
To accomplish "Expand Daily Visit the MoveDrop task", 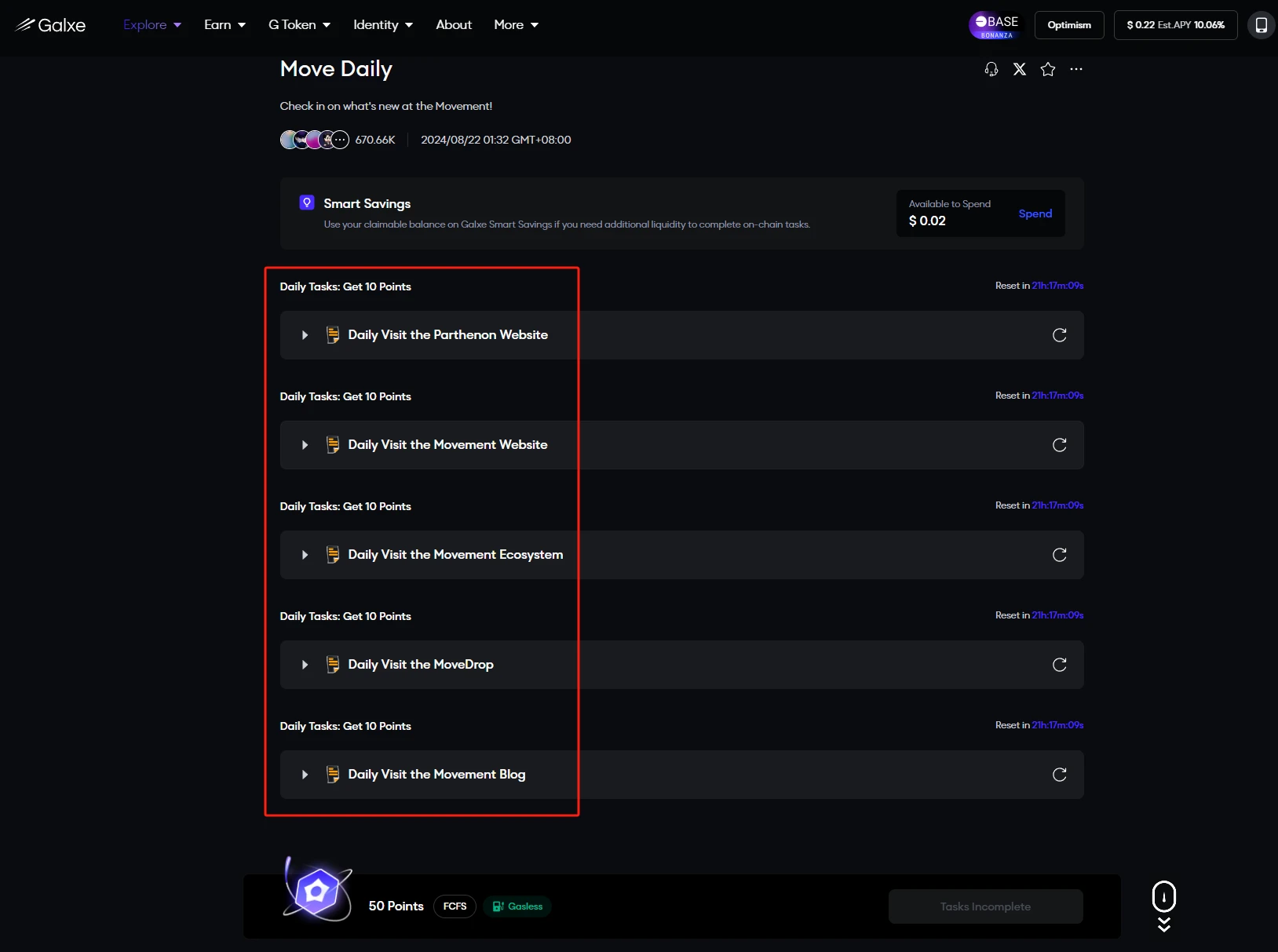I will [305, 665].
